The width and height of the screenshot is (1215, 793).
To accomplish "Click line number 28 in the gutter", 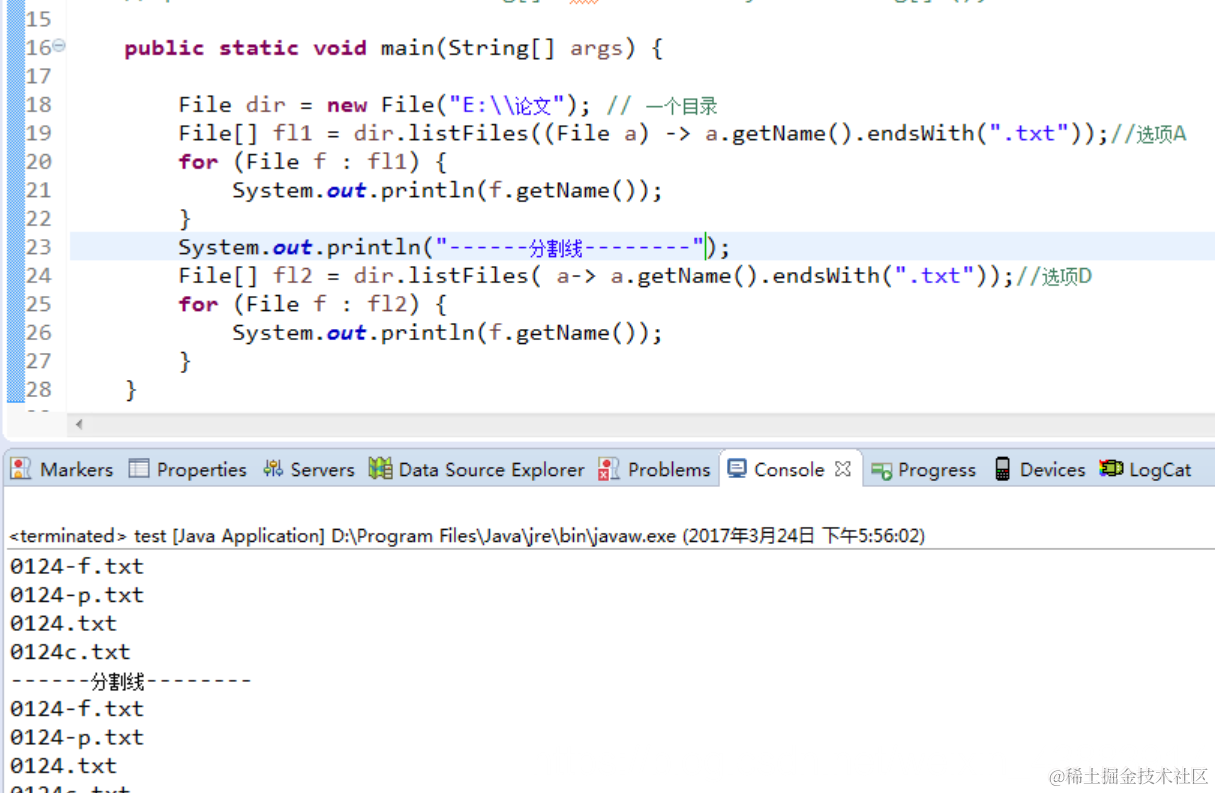I will 38,389.
